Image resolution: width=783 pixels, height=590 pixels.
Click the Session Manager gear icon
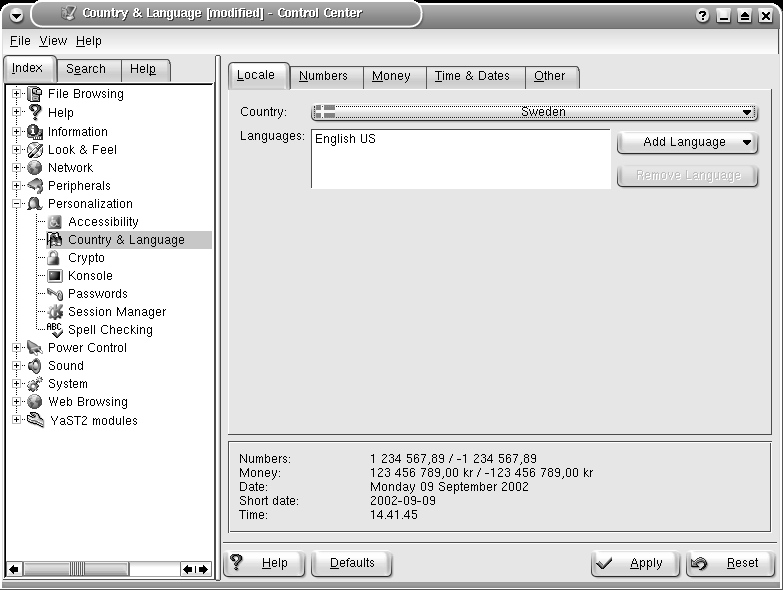(55, 311)
